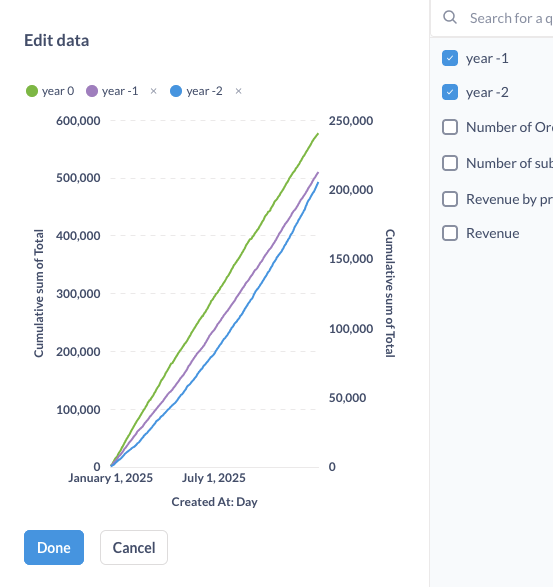553x587 pixels.
Task: Focus the Search for a question field
Action: (x=511, y=18)
